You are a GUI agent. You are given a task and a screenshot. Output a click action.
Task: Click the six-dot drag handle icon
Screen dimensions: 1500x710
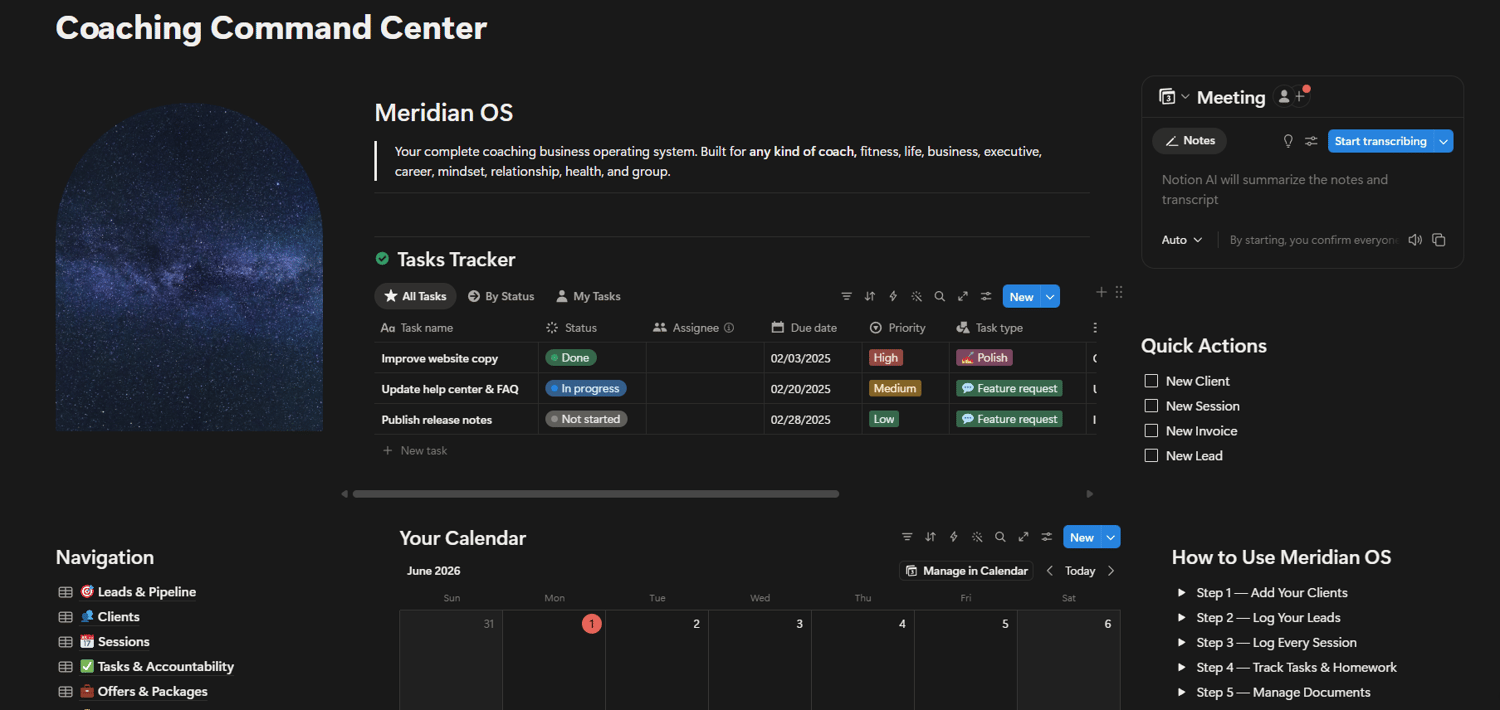pyautogui.click(x=1119, y=292)
